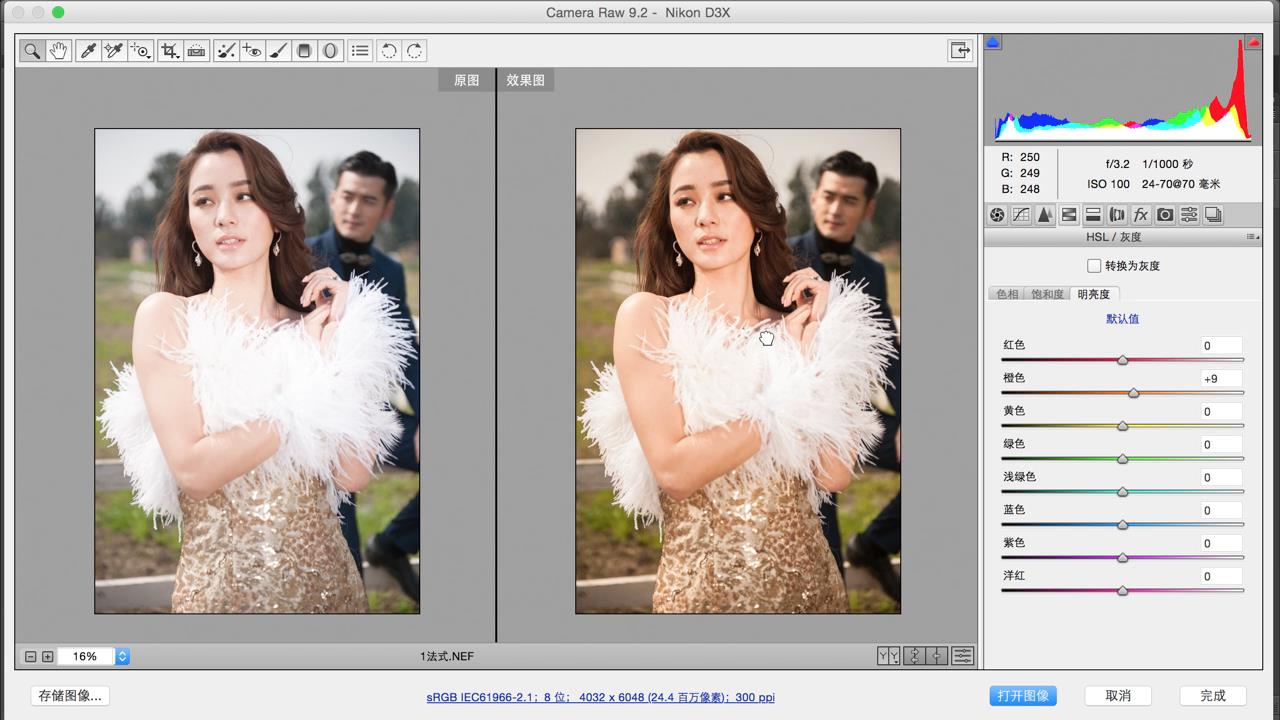Image resolution: width=1280 pixels, height=720 pixels.
Task: Pick the Straighten tool
Action: (x=197, y=51)
